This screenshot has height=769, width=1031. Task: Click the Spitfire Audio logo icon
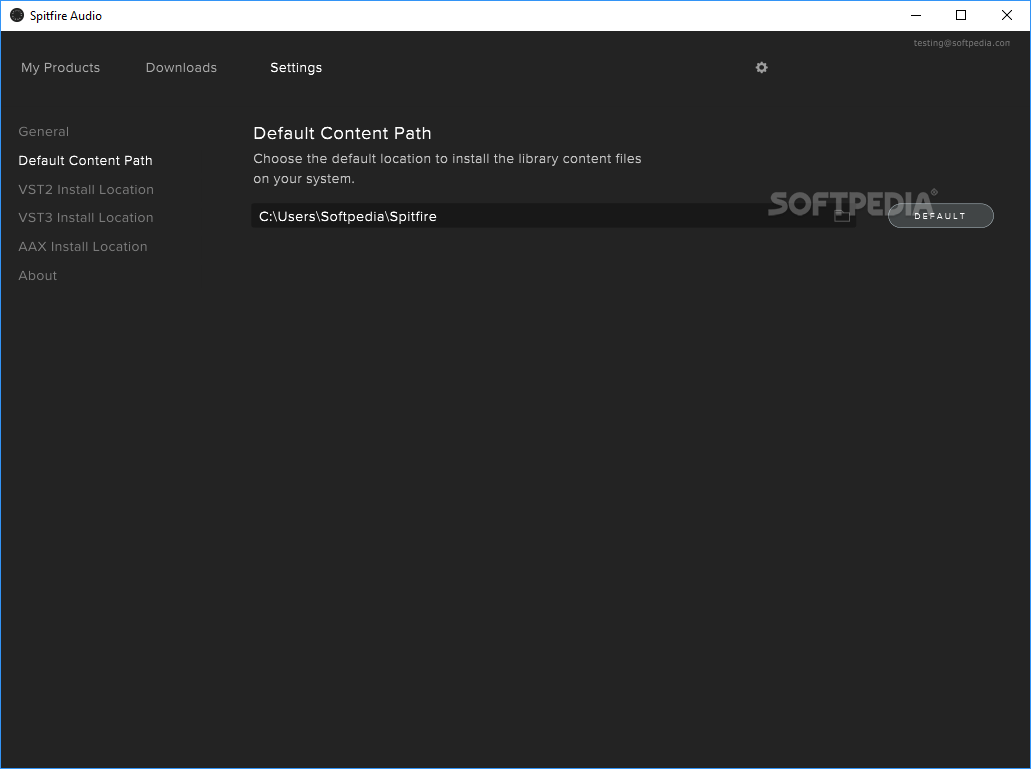point(16,15)
